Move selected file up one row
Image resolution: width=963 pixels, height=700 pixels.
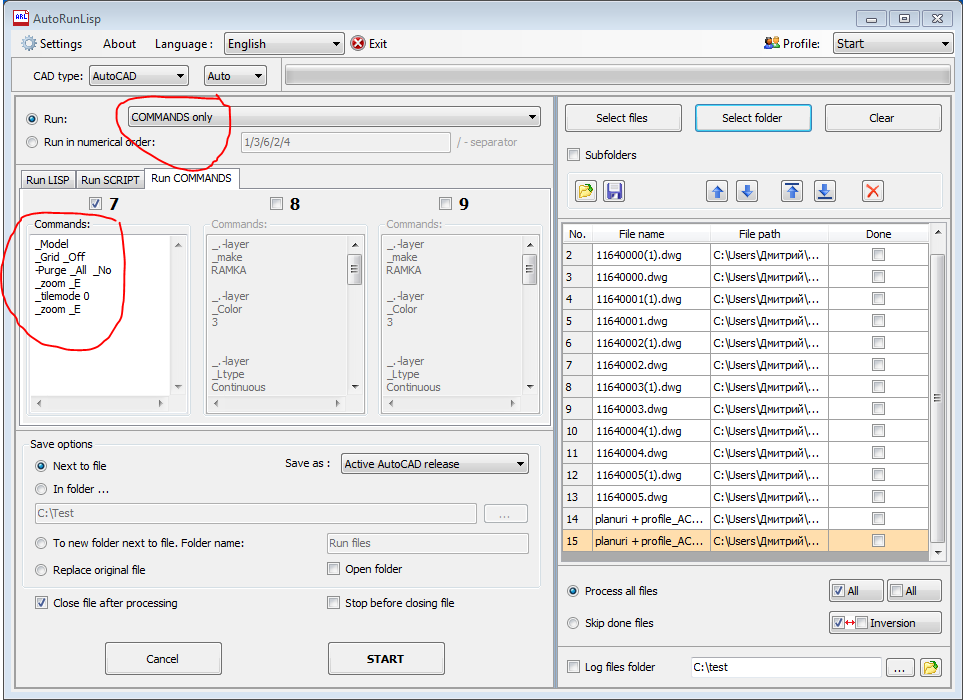pyautogui.click(x=717, y=191)
